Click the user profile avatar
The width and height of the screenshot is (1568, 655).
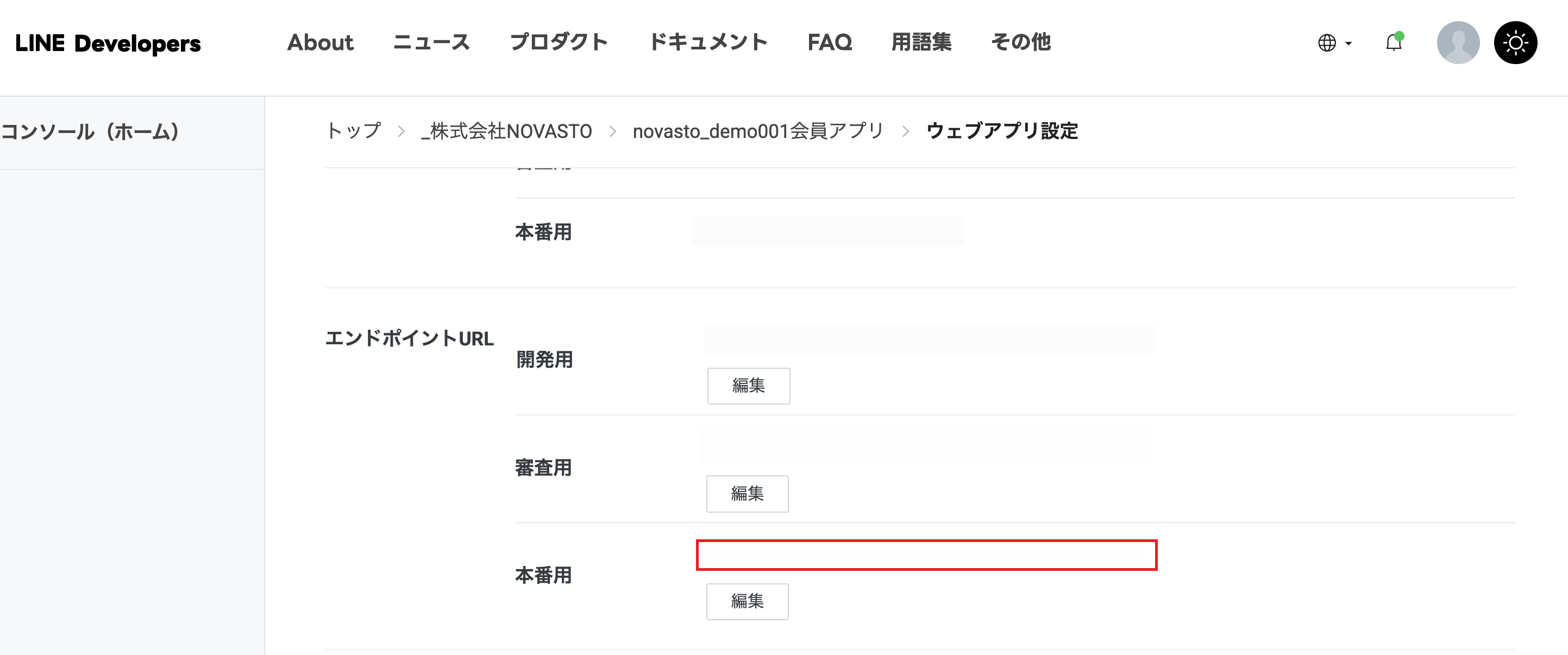(x=1458, y=42)
